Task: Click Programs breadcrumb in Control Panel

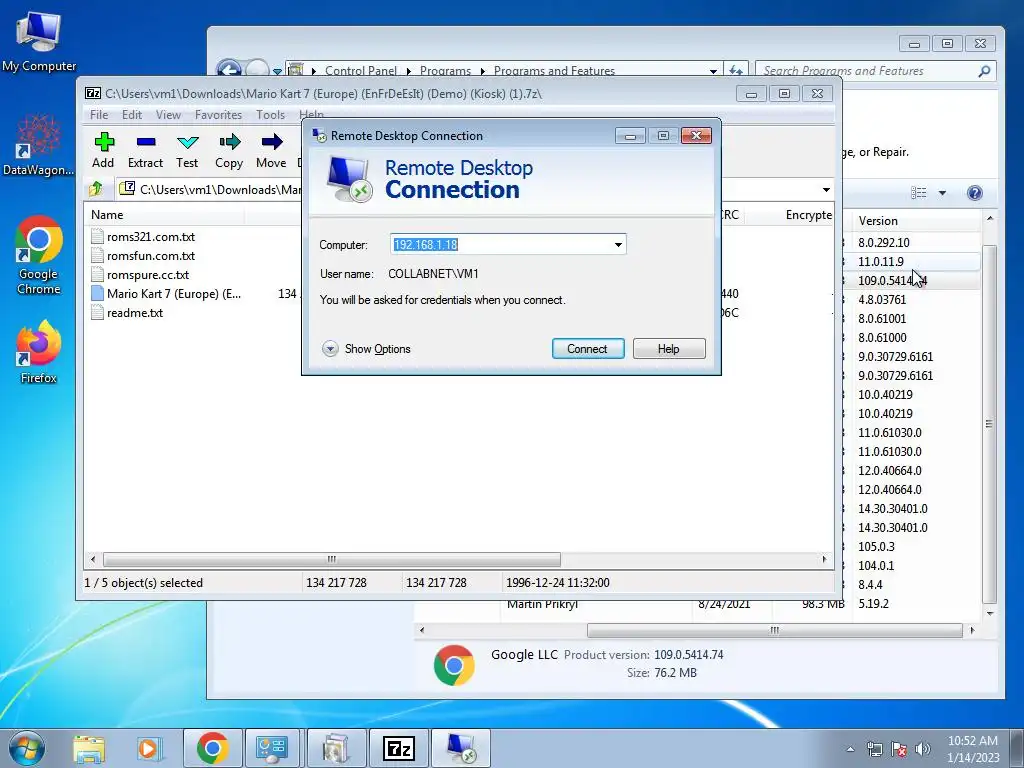Action: click(x=445, y=71)
